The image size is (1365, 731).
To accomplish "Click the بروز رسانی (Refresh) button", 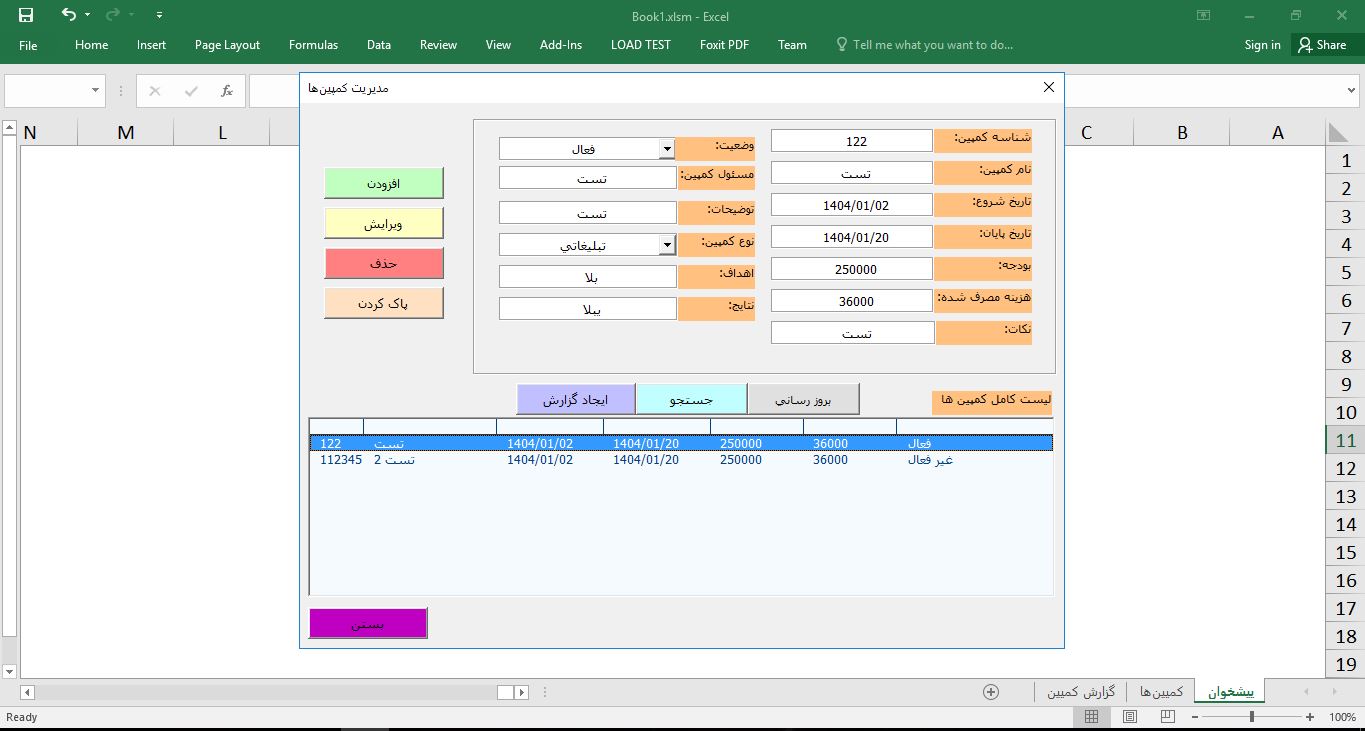I will tap(804, 399).
